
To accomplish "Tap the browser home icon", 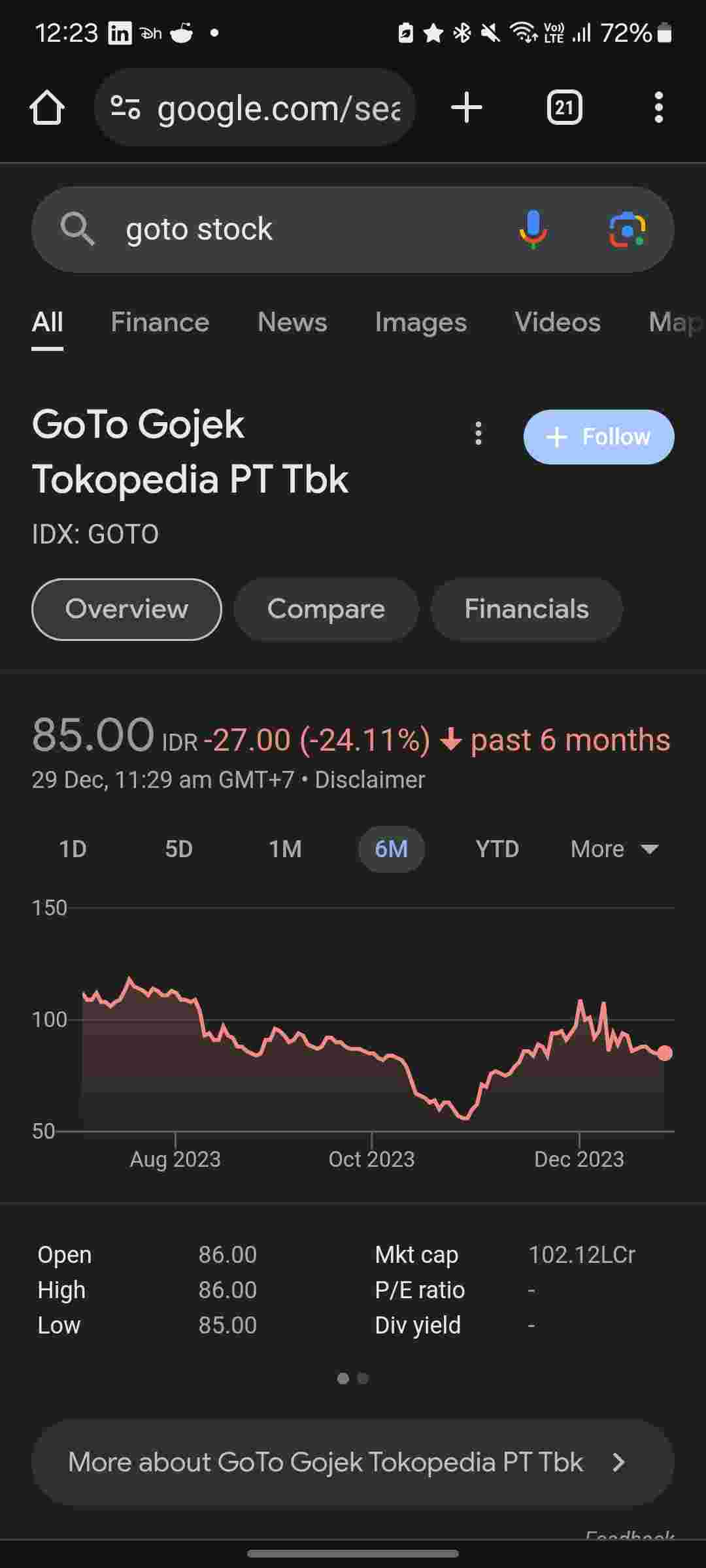I will (47, 108).
